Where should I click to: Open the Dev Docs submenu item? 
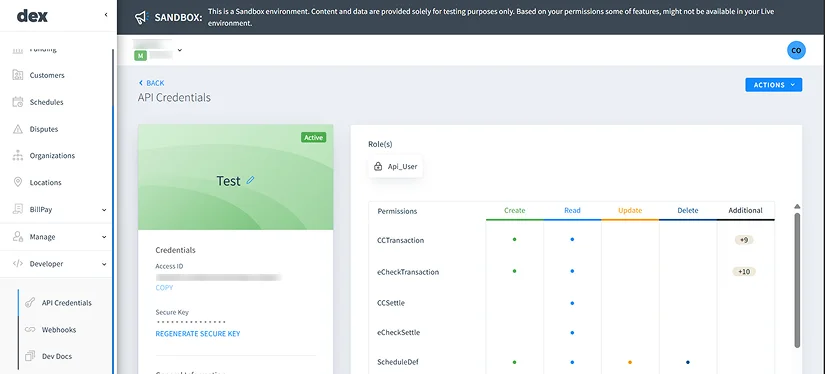tap(57, 356)
